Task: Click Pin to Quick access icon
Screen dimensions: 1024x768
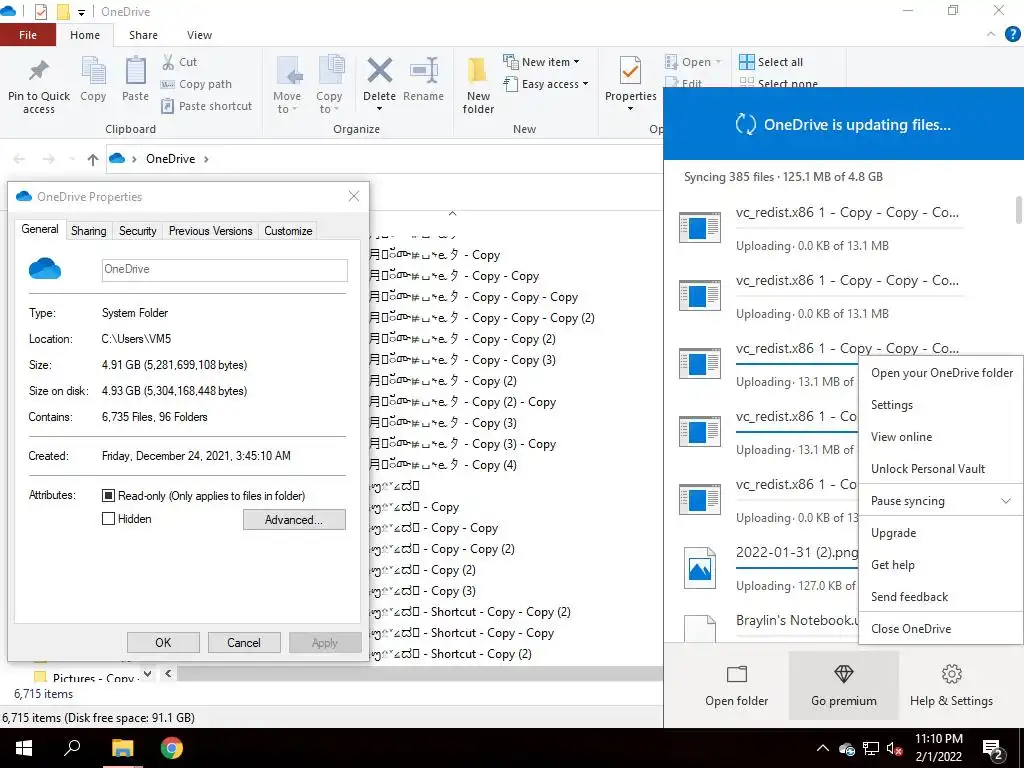Action: 39,71
